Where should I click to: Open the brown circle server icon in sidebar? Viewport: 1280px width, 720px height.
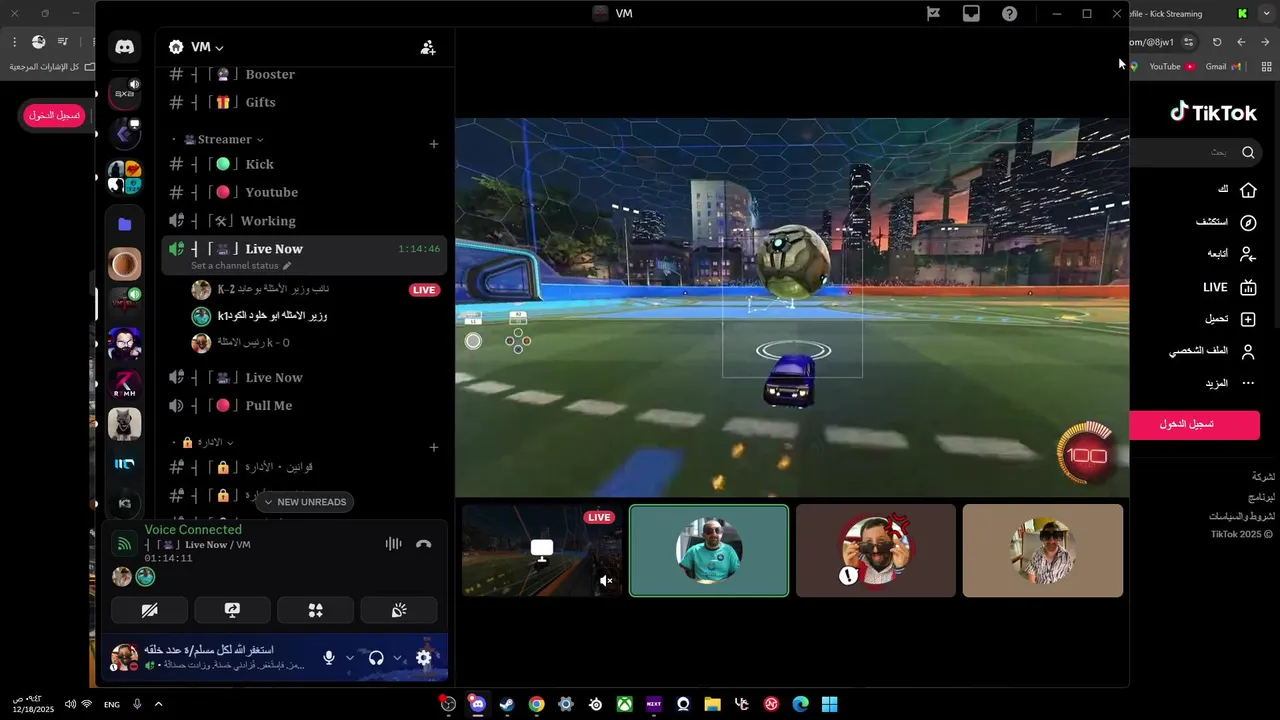(125, 264)
